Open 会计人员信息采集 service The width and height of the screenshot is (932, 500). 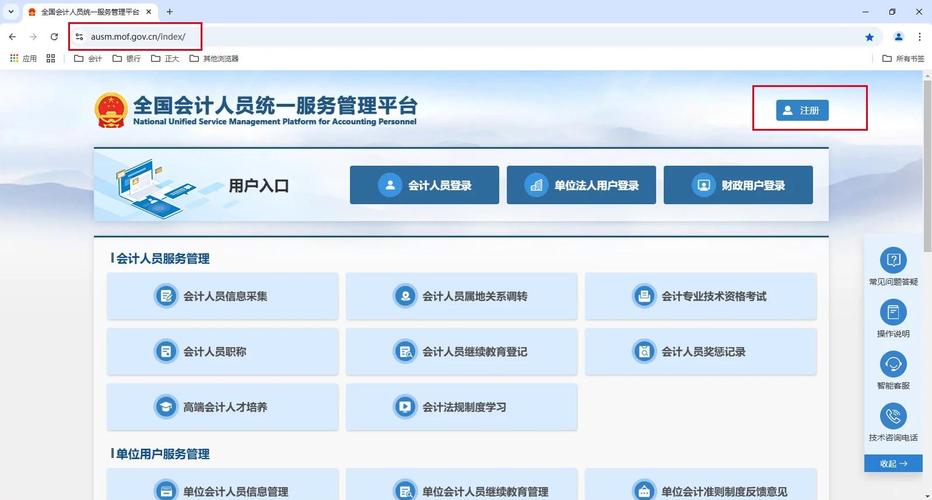pos(223,296)
